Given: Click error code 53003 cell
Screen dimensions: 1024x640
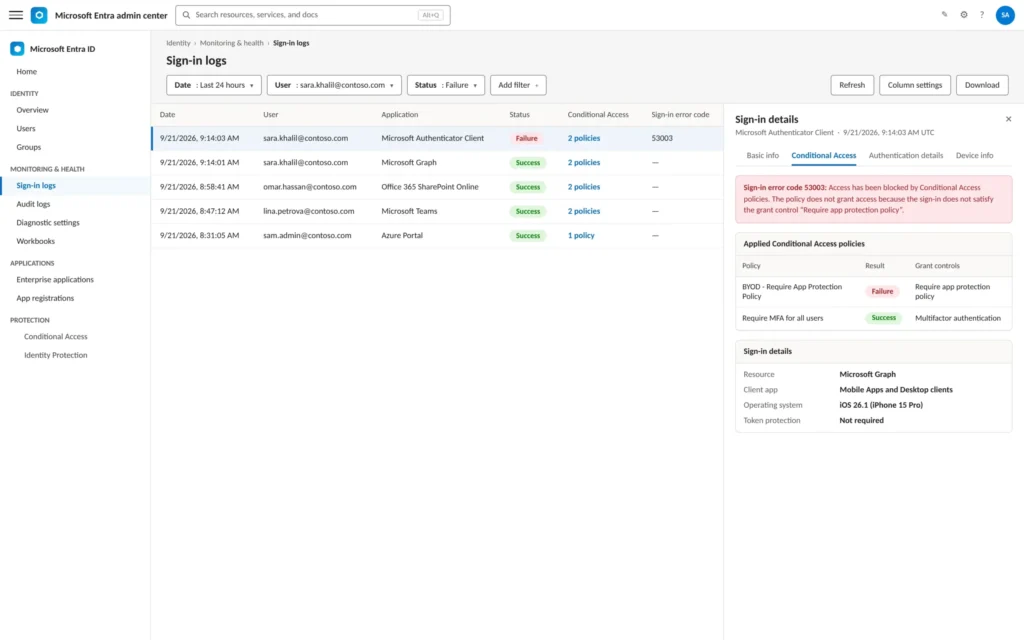Looking at the screenshot, I should (662, 138).
